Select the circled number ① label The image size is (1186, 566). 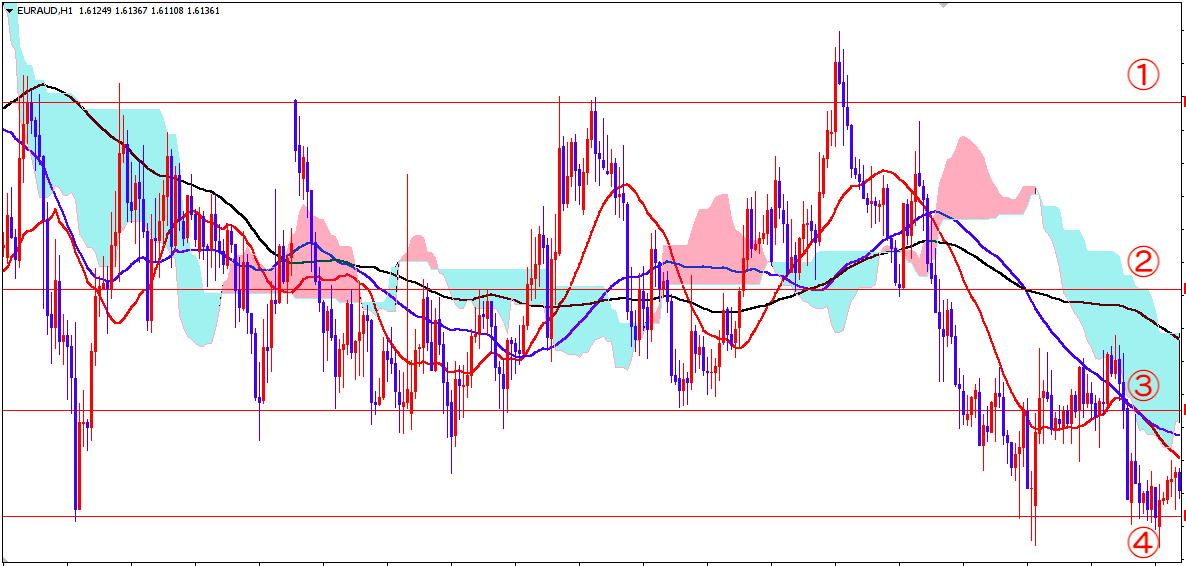coord(1143,74)
